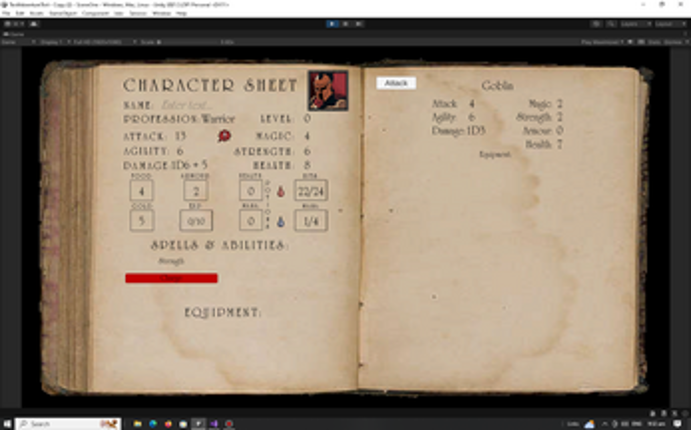Click the Goblin enemy title
The height and width of the screenshot is (430, 691).
point(497,85)
